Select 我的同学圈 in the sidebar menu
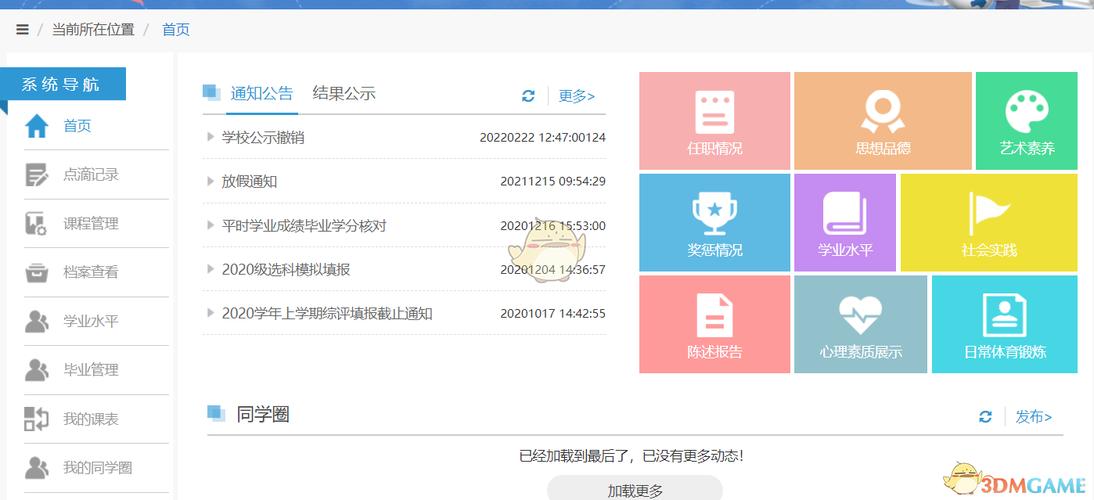 (98, 468)
